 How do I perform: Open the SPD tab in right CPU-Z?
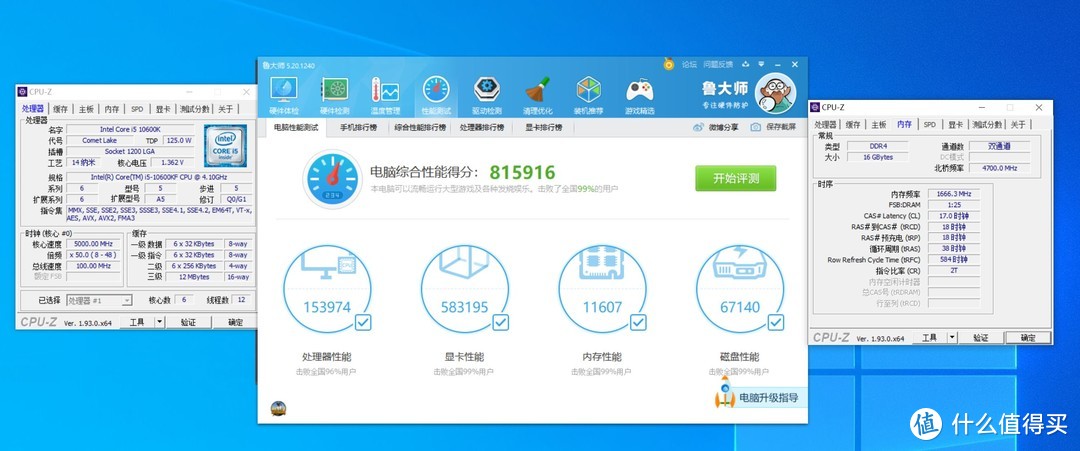(x=930, y=125)
